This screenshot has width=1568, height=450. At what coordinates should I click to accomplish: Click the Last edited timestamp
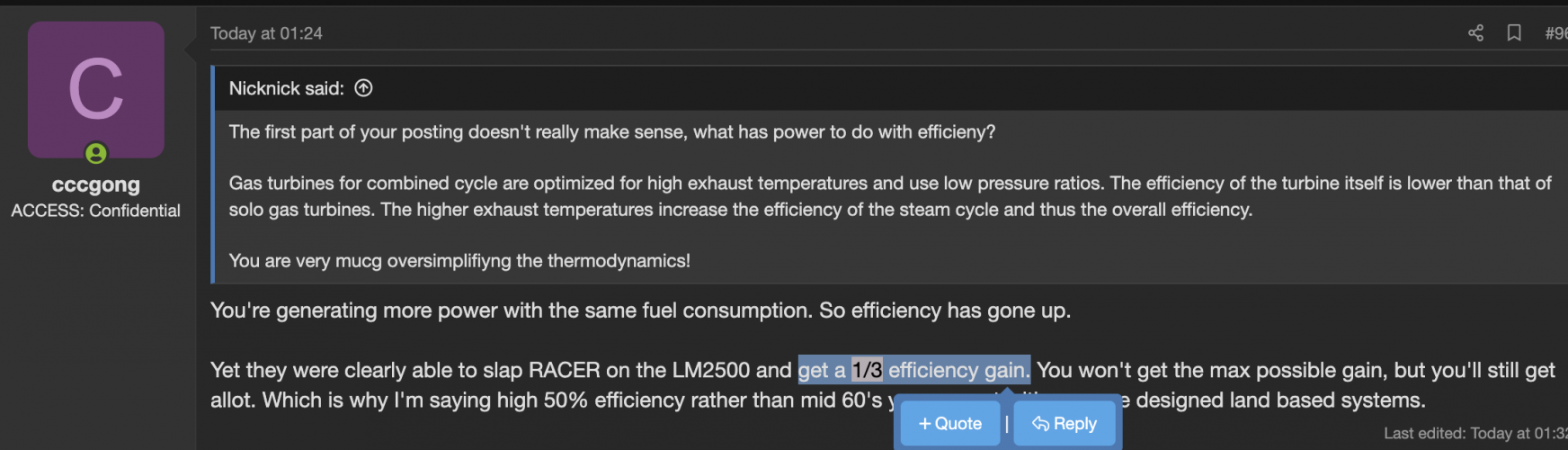pos(1474,433)
